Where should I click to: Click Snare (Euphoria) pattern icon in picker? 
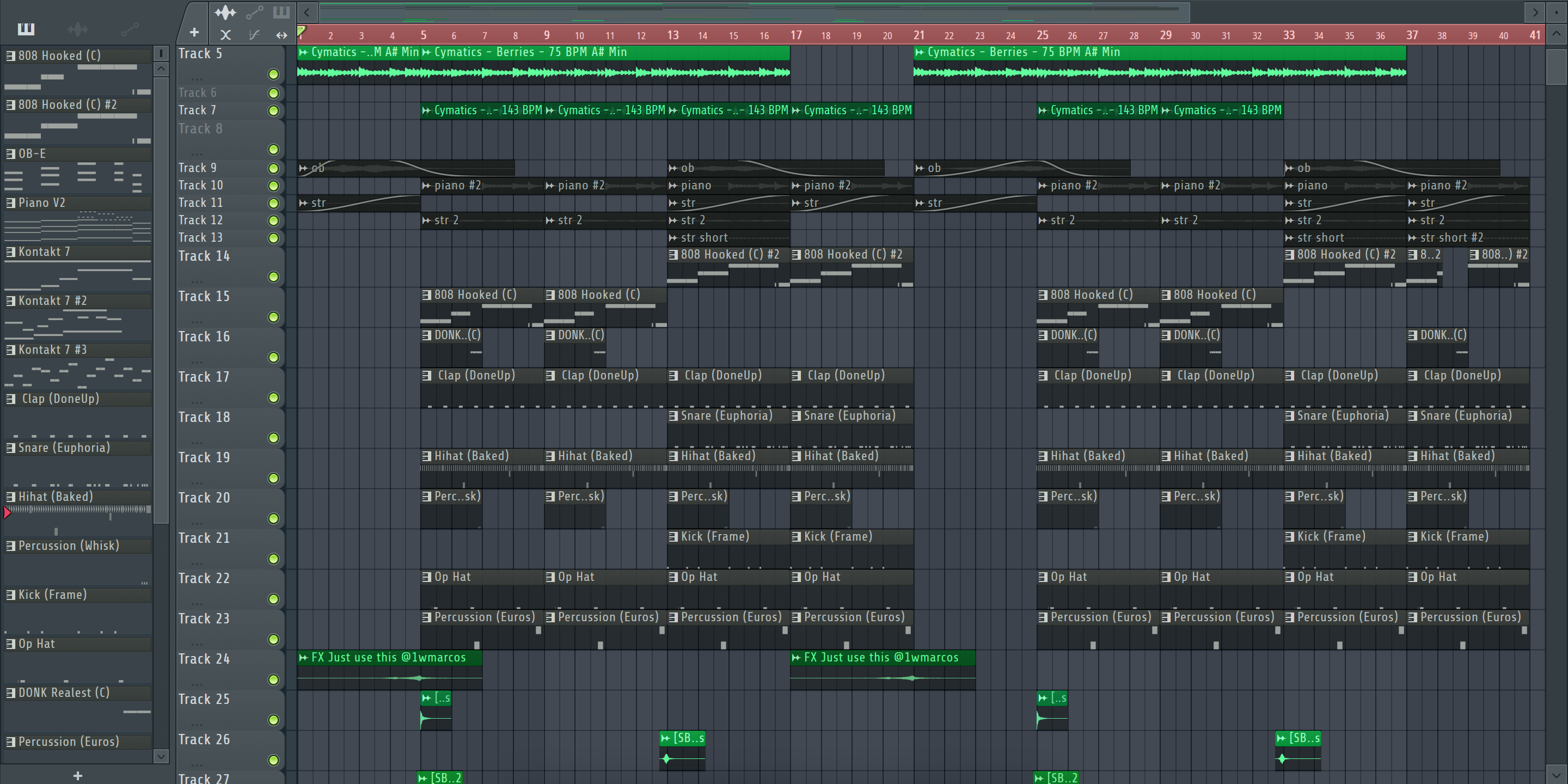[x=10, y=448]
